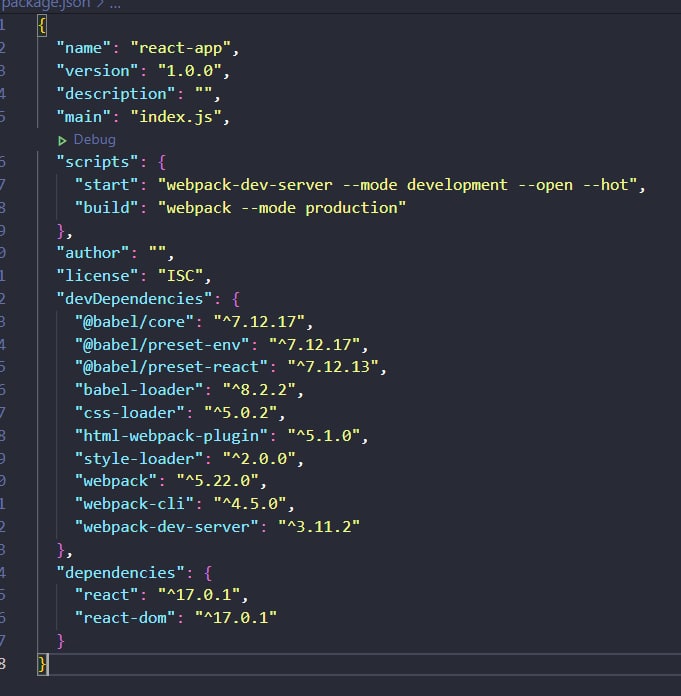
Task: Click the "devDependencies" key
Action: [x=134, y=299]
